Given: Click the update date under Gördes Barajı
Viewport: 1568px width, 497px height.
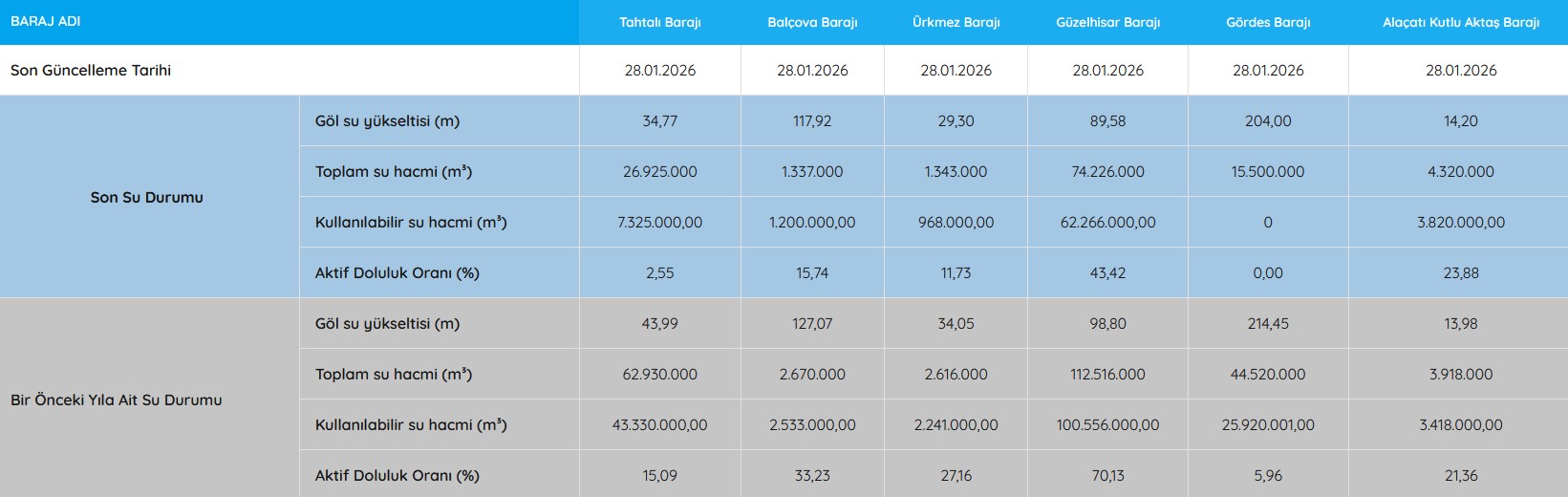Looking at the screenshot, I should (x=1268, y=70).
